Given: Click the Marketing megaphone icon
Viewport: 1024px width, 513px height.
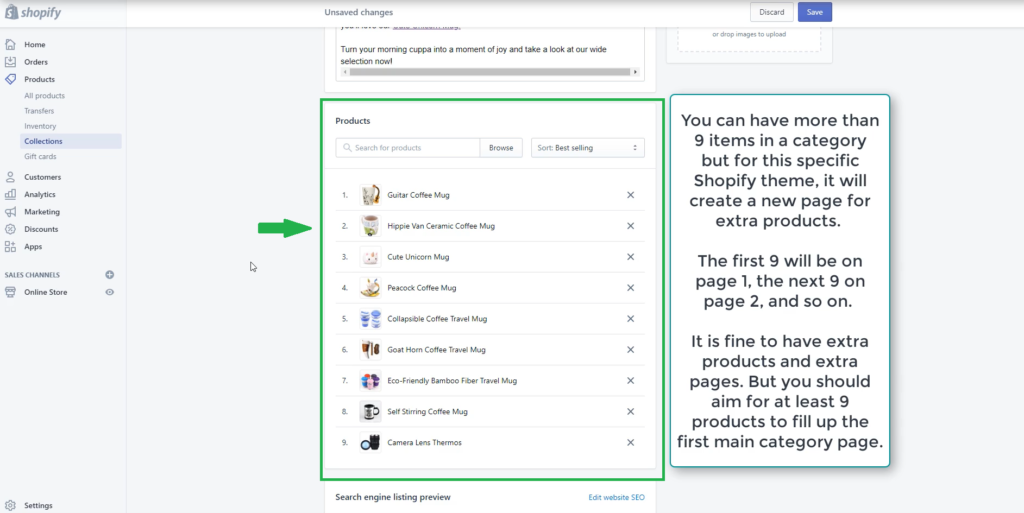Looking at the screenshot, I should [10, 211].
